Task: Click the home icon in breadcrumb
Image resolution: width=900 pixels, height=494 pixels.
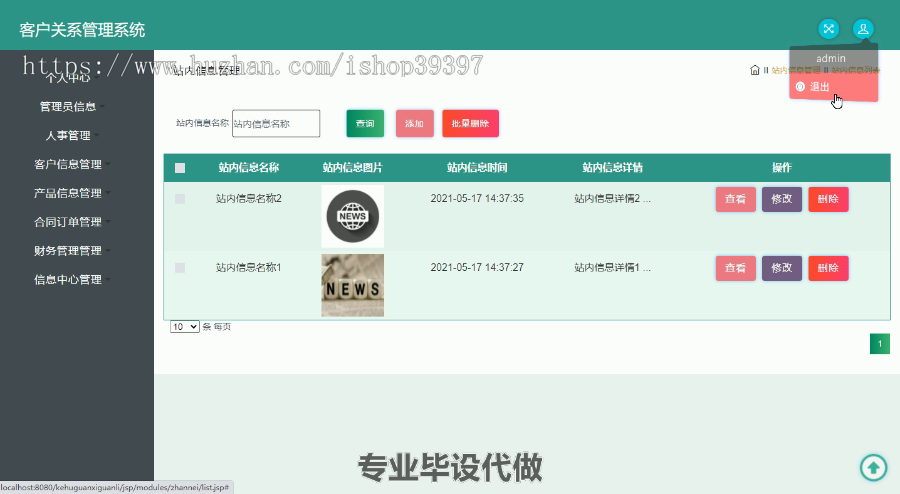Action: pyautogui.click(x=755, y=70)
